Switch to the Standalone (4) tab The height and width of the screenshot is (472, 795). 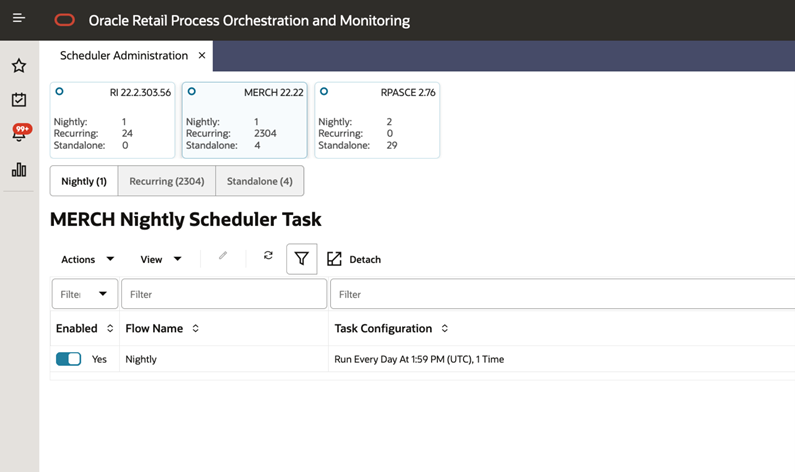click(260, 181)
